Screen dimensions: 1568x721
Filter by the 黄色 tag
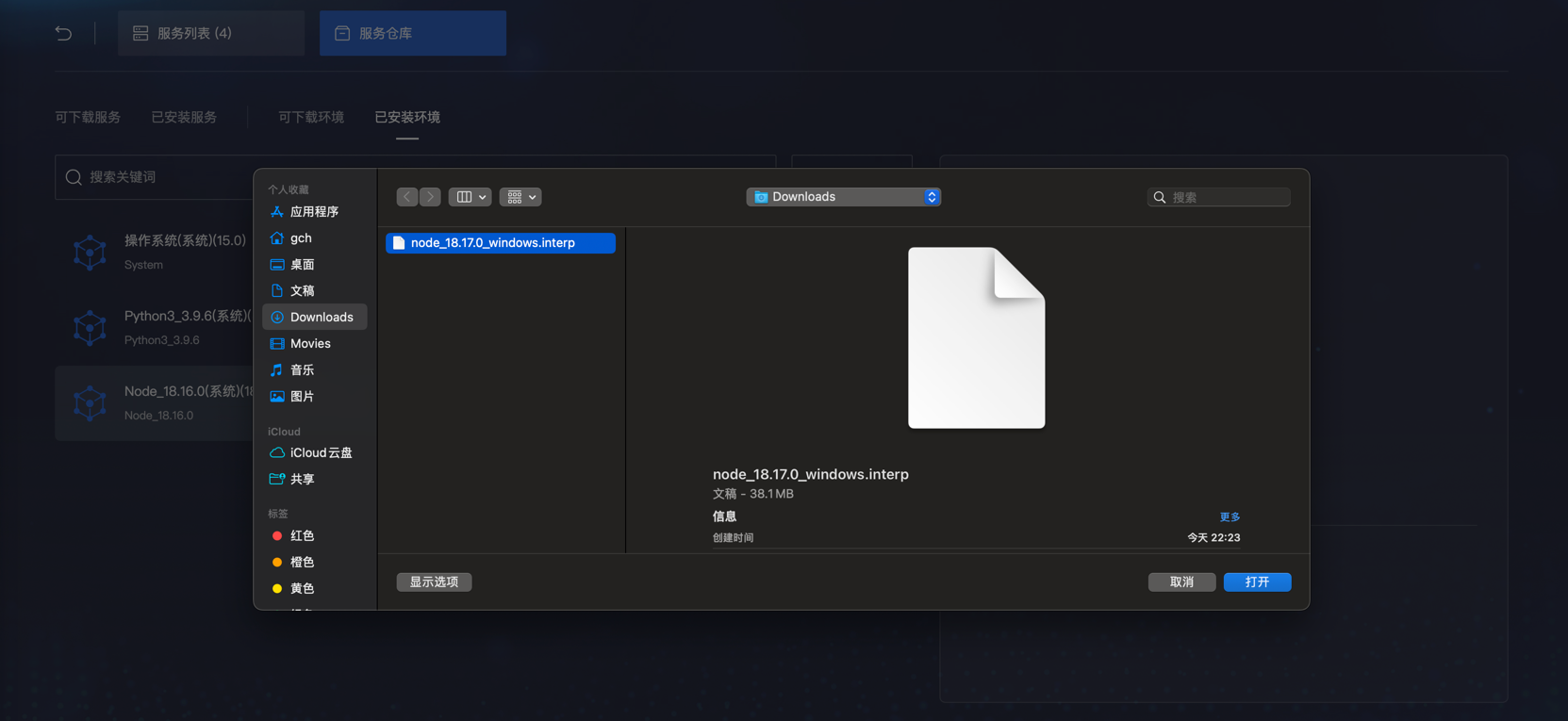(x=314, y=589)
